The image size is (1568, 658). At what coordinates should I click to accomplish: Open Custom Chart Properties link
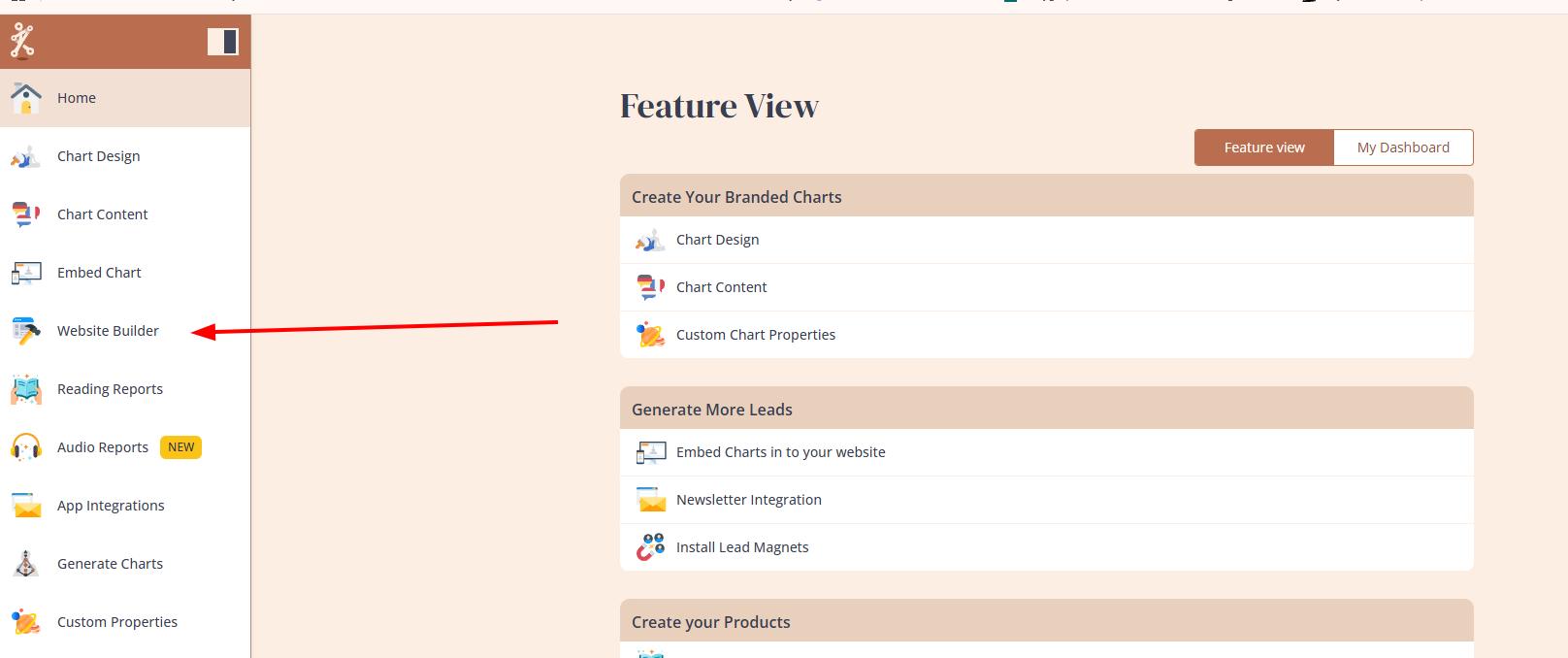coord(755,335)
